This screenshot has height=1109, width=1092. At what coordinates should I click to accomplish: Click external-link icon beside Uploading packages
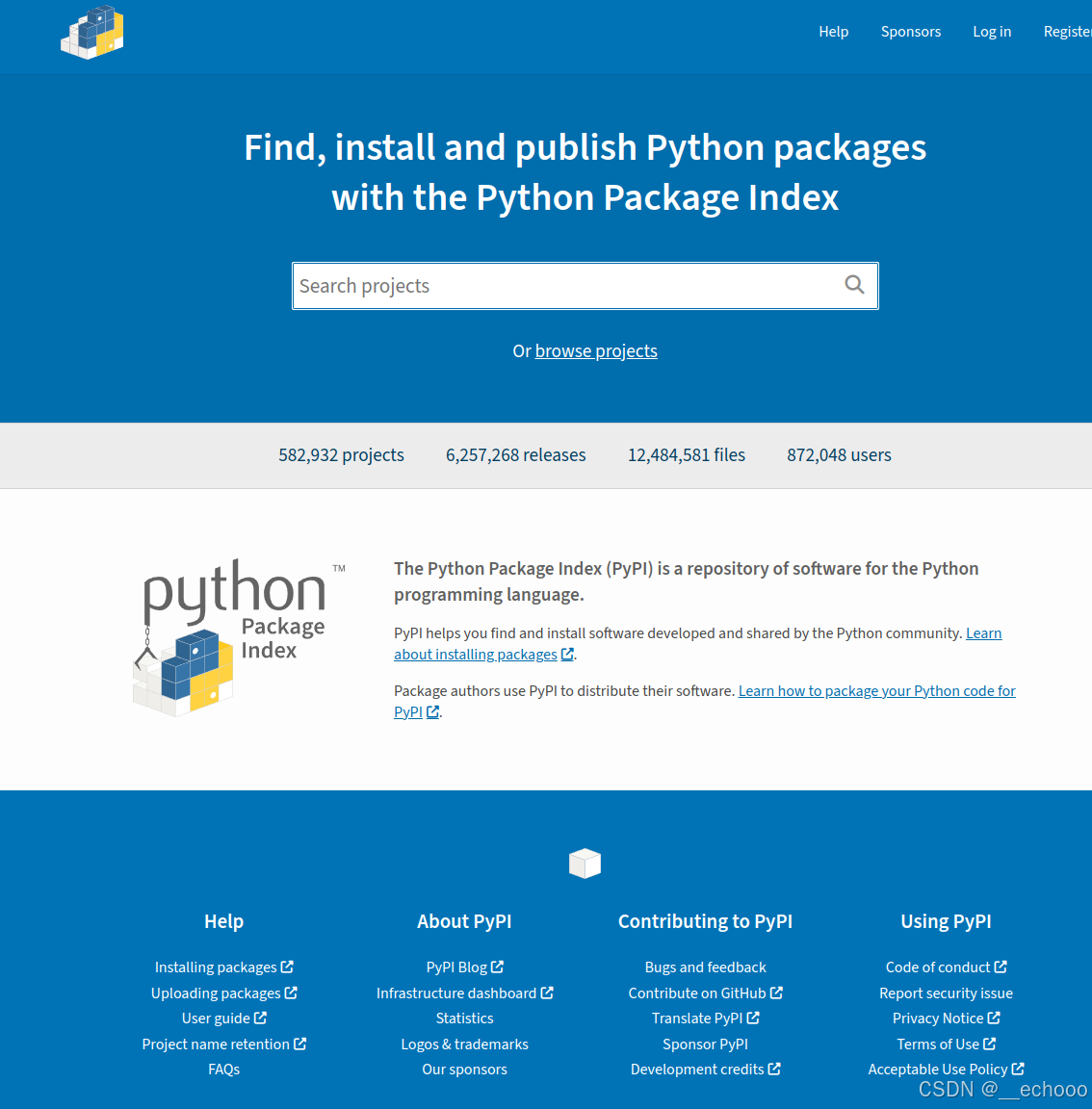tap(291, 993)
